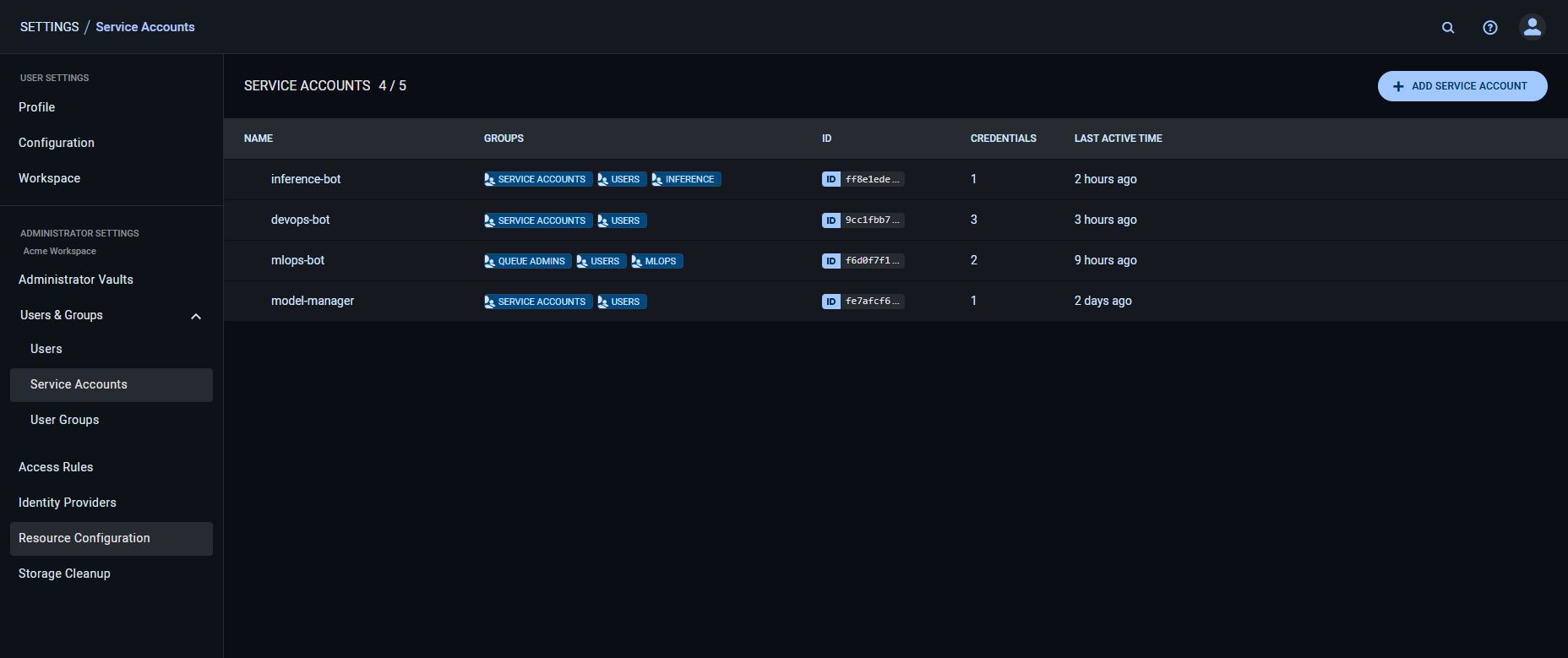Click INFERENCE group tag on inference-bot
Screen dimensions: 1568x658
(686, 179)
